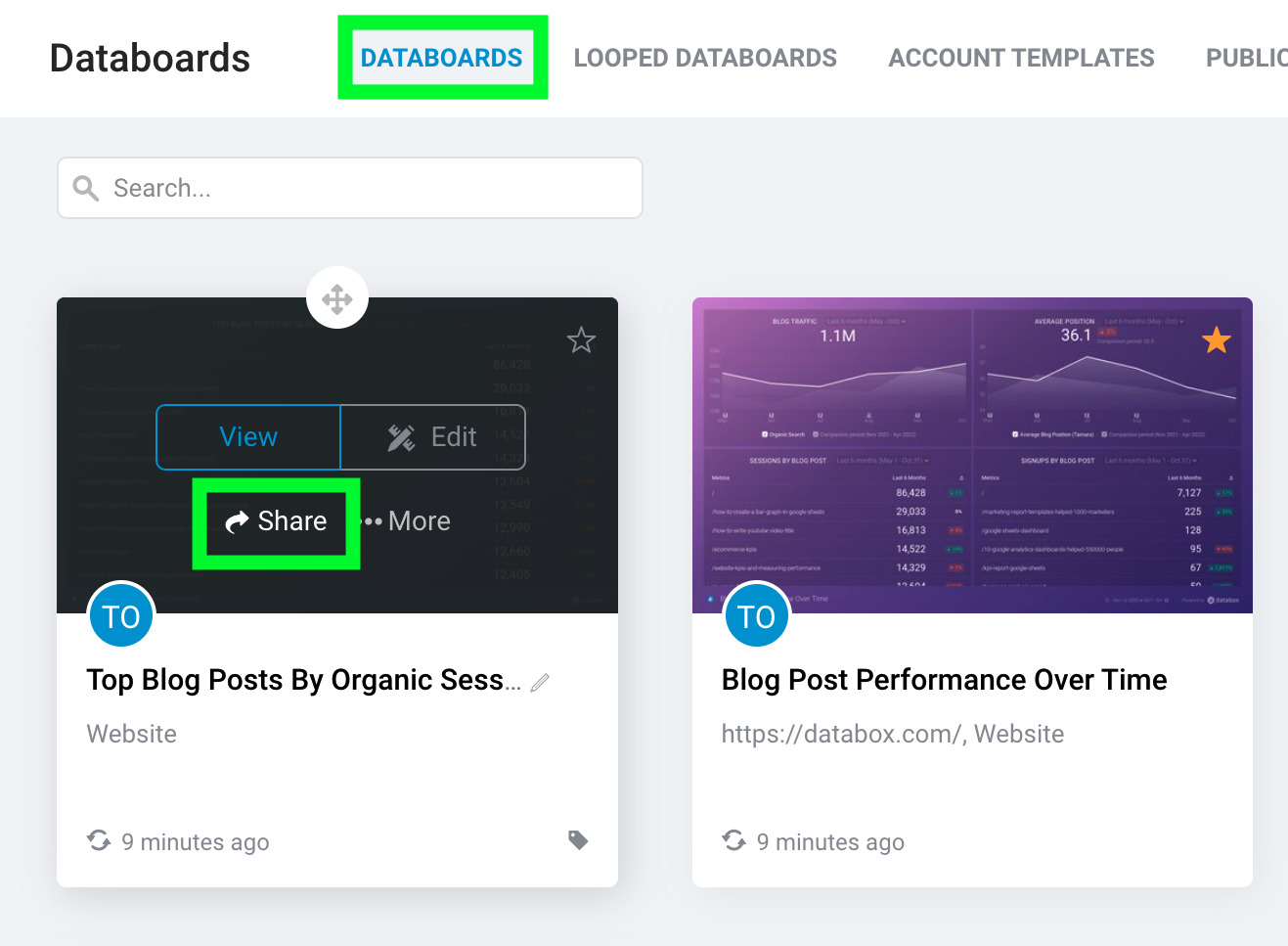Click the sync icon on Top Blog Posts card
This screenshot has height=946, width=1288.
tap(99, 841)
